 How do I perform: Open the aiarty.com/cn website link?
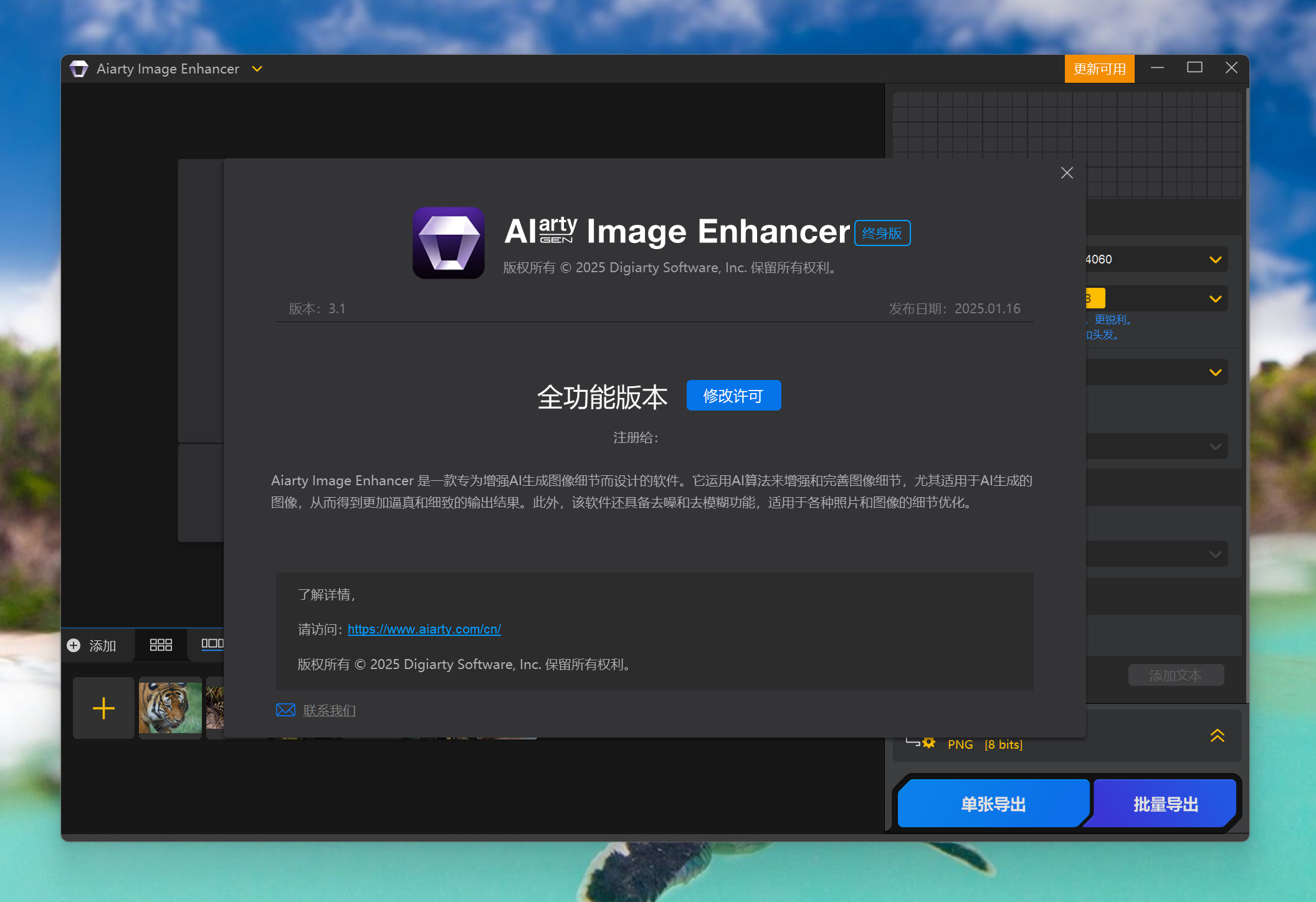pyautogui.click(x=424, y=629)
